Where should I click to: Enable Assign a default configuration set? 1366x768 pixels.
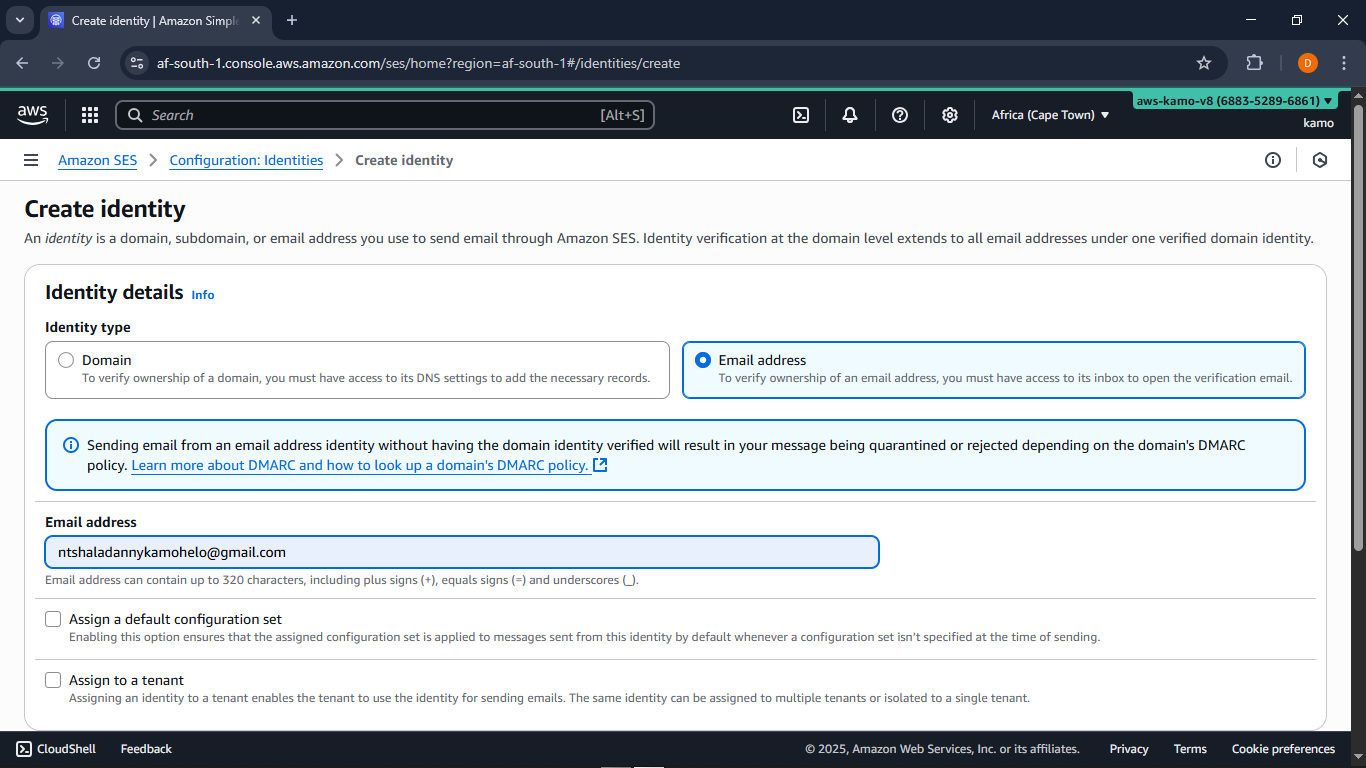pos(53,619)
